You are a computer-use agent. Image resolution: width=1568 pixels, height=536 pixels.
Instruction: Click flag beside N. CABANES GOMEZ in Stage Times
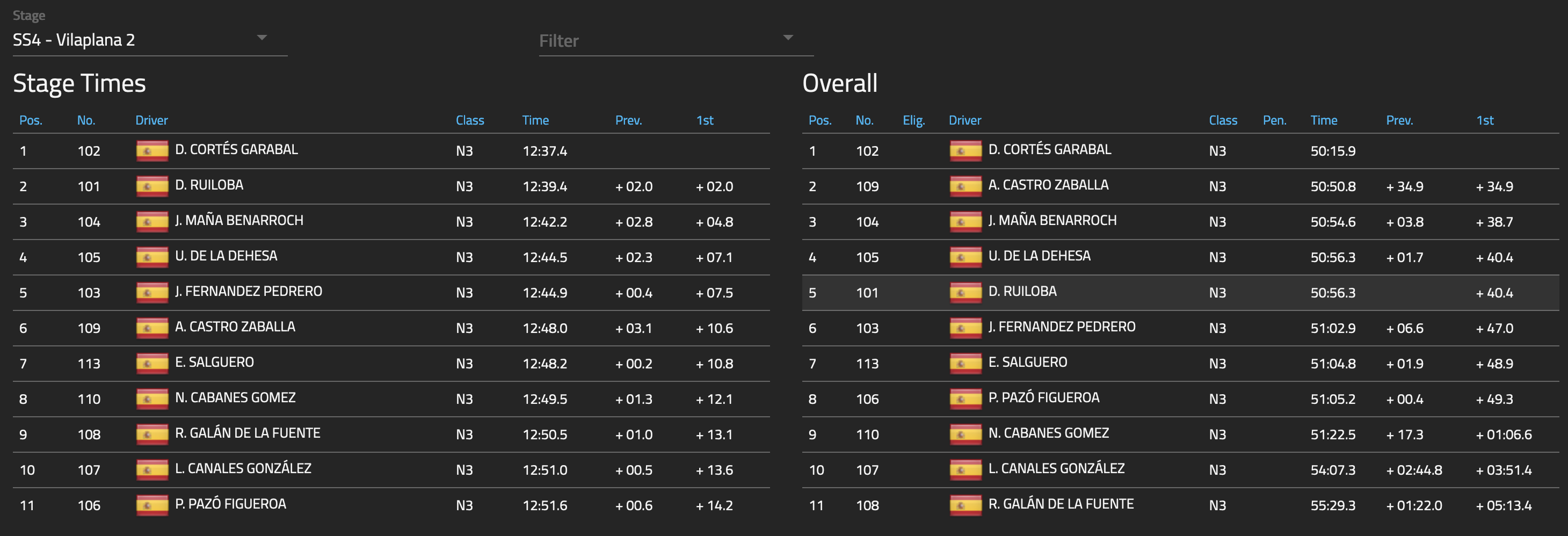(152, 399)
